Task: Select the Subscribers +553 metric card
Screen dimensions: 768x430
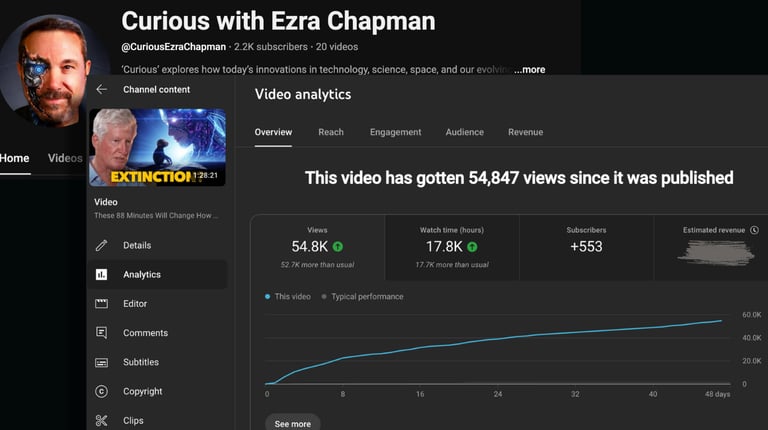Action: (x=586, y=247)
